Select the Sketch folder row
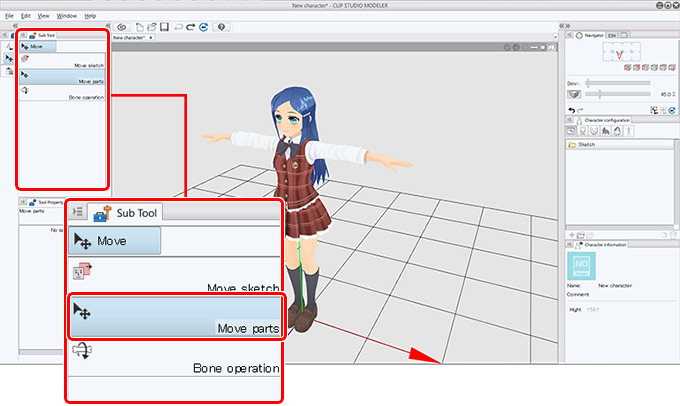Viewport: 680px width, 406px height. click(620, 144)
